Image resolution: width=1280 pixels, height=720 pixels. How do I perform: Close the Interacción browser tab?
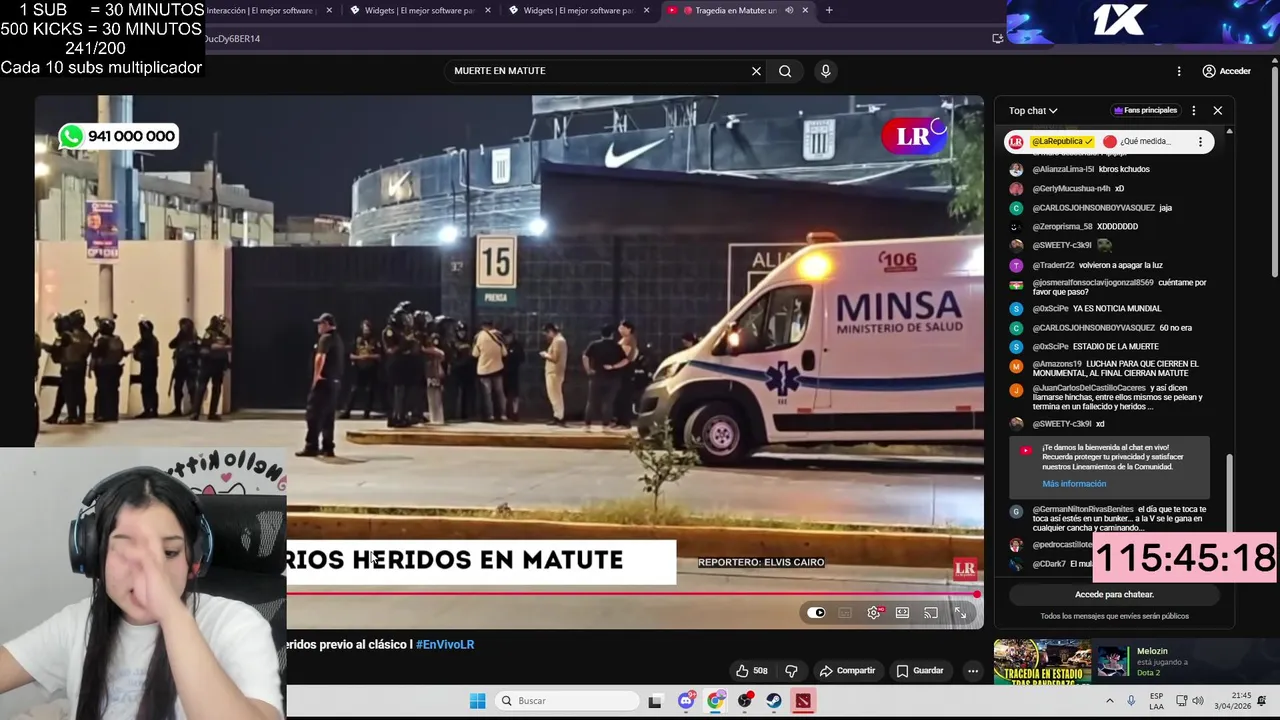pos(329,10)
